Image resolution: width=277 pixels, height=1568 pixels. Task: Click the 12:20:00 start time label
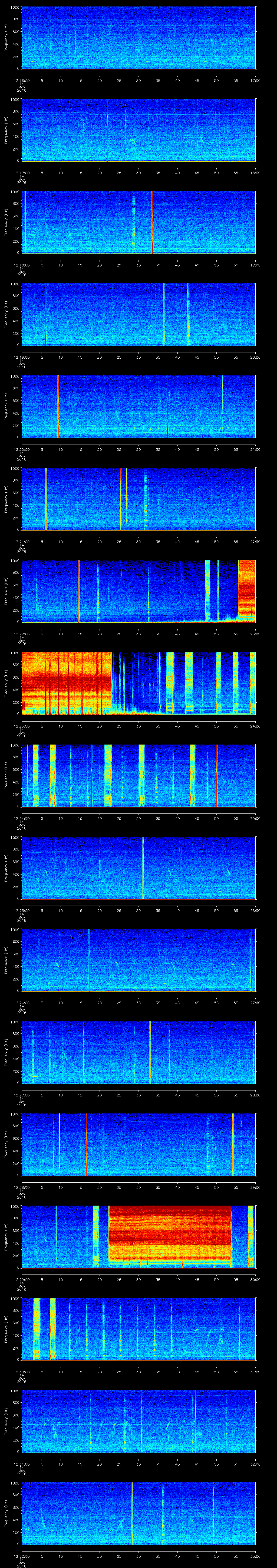pyautogui.click(x=21, y=449)
